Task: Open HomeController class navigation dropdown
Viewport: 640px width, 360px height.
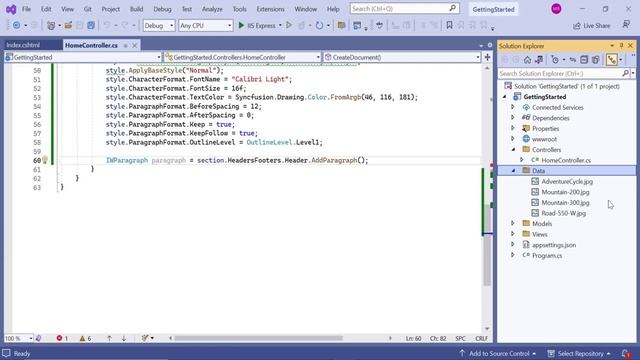Action: pos(242,58)
